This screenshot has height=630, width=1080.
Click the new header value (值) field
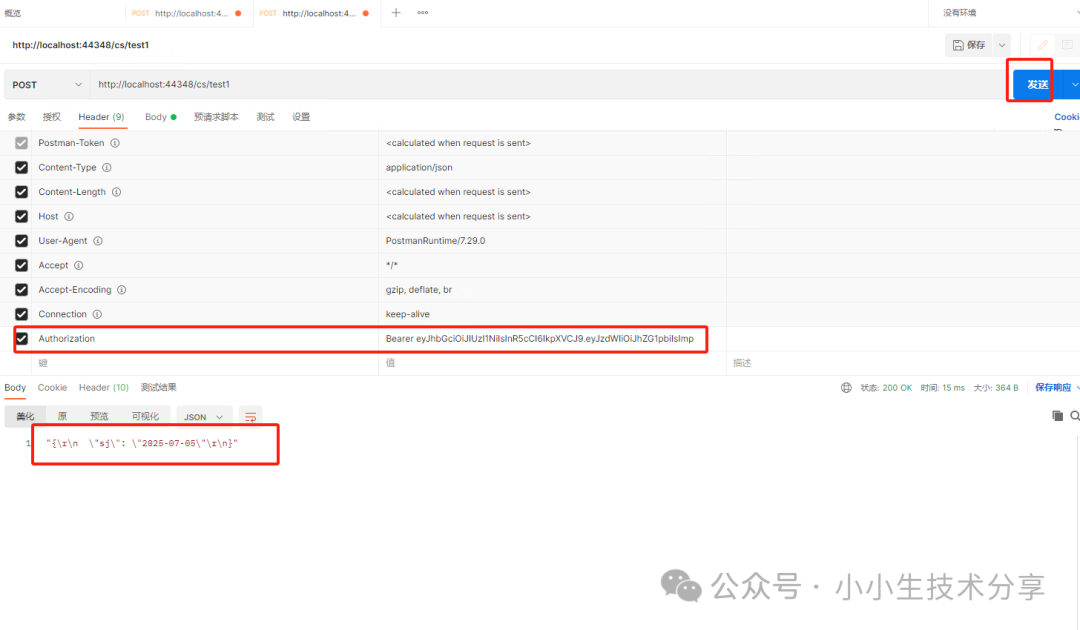(x=552, y=363)
